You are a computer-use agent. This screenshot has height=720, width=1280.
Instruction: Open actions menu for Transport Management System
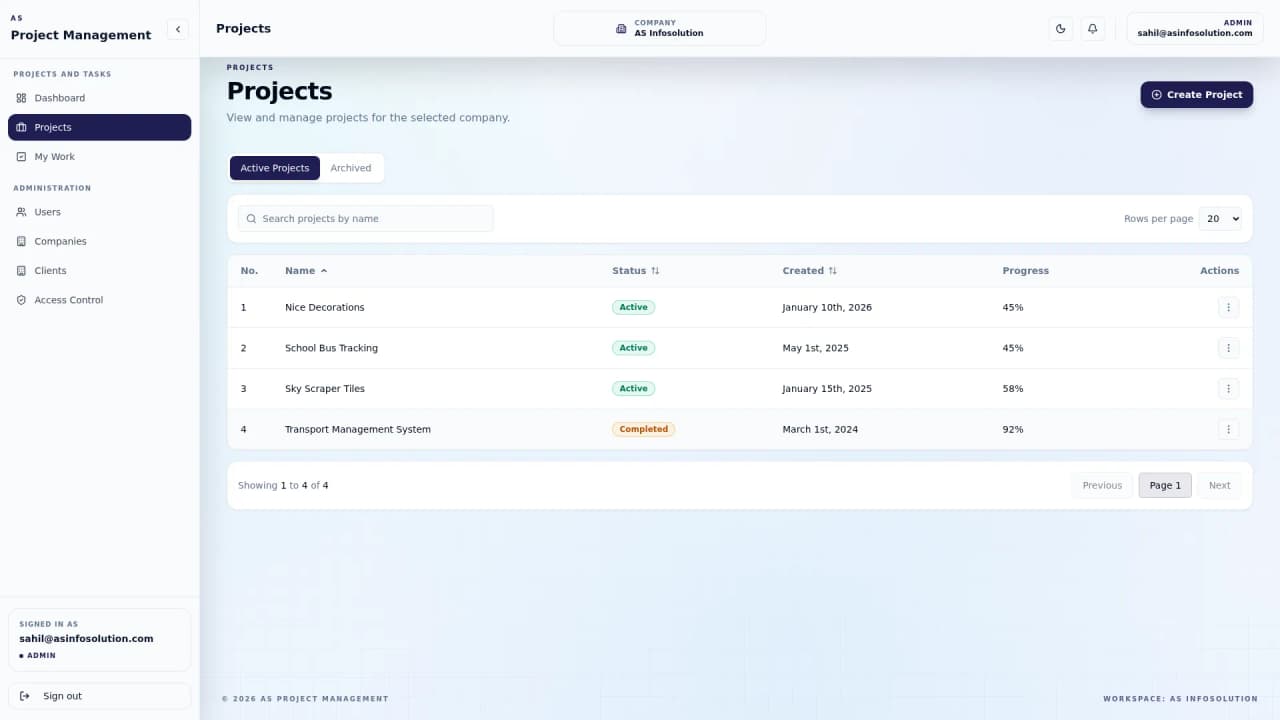click(x=1228, y=429)
